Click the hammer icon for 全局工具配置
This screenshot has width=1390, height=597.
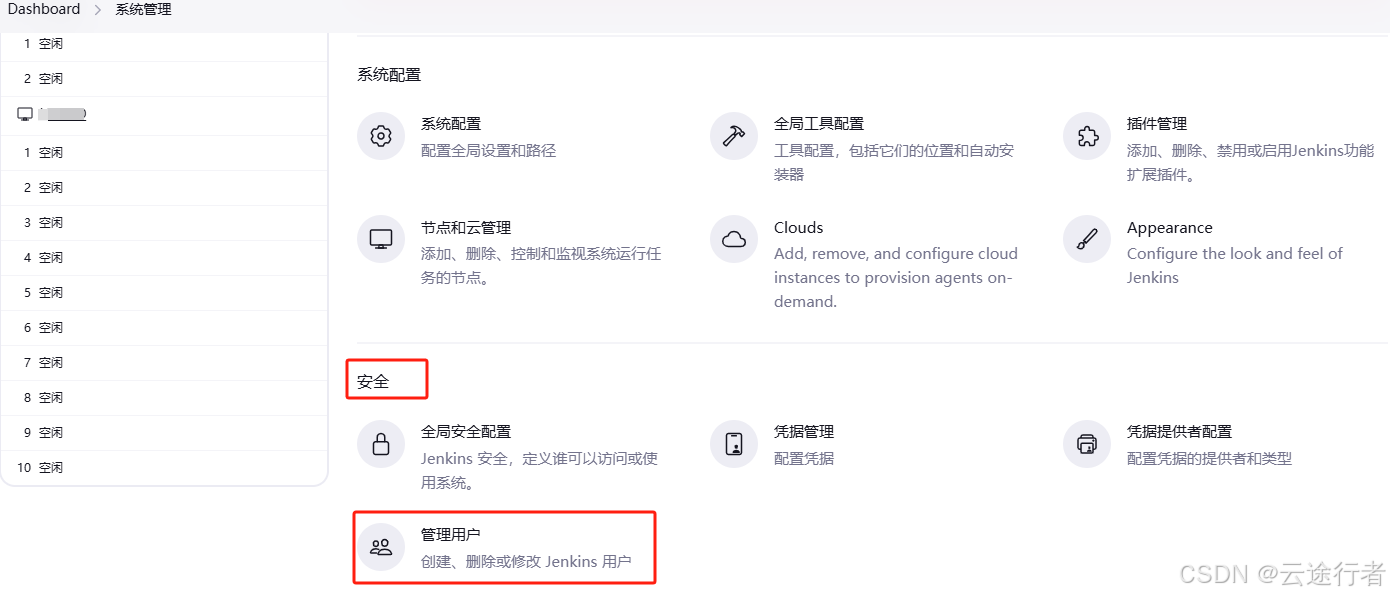point(734,136)
